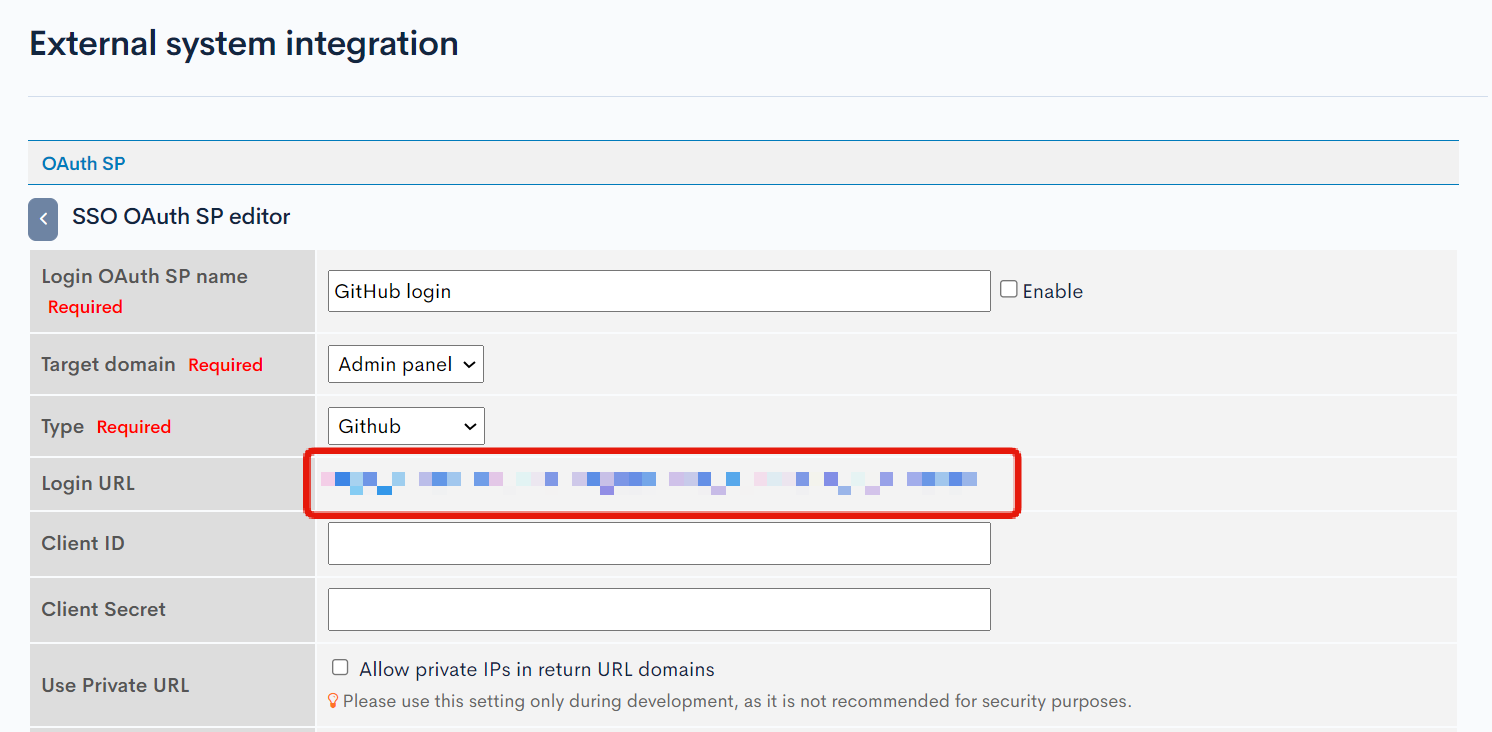1492x732 pixels.
Task: Open the Target domain dropdown
Action: coord(406,364)
